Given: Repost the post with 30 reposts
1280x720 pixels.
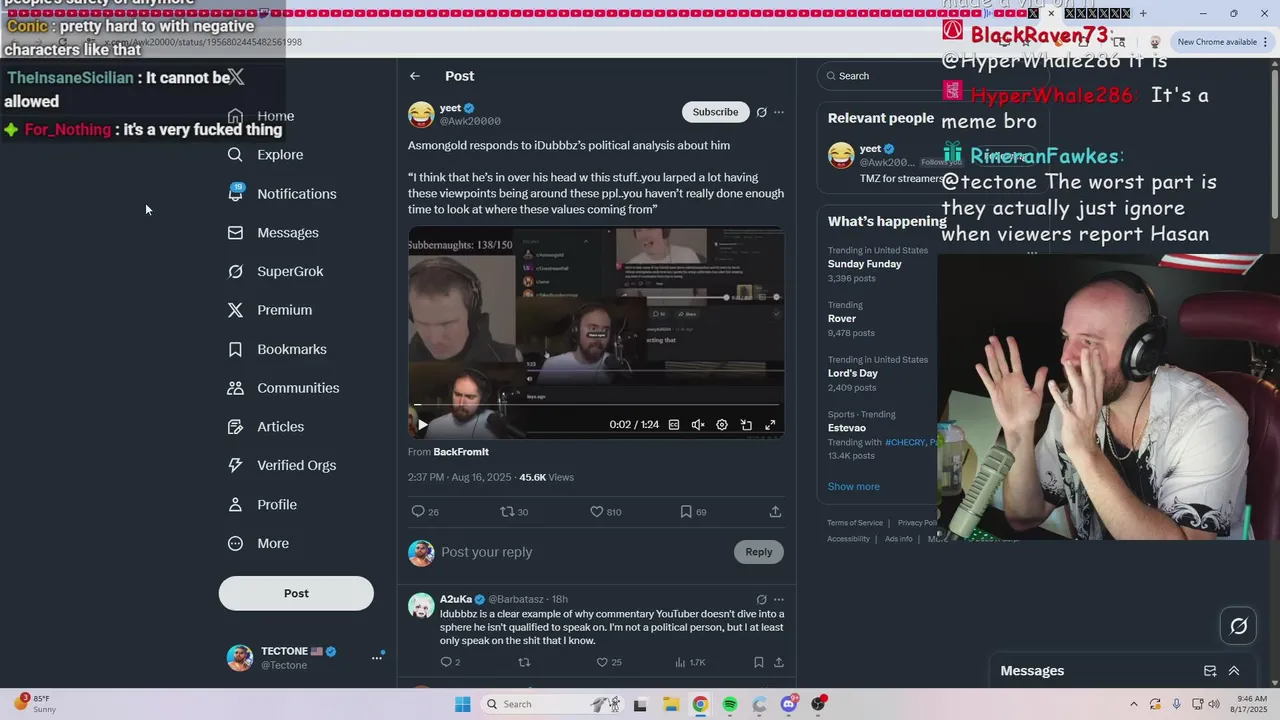Looking at the screenshot, I should tap(514, 511).
